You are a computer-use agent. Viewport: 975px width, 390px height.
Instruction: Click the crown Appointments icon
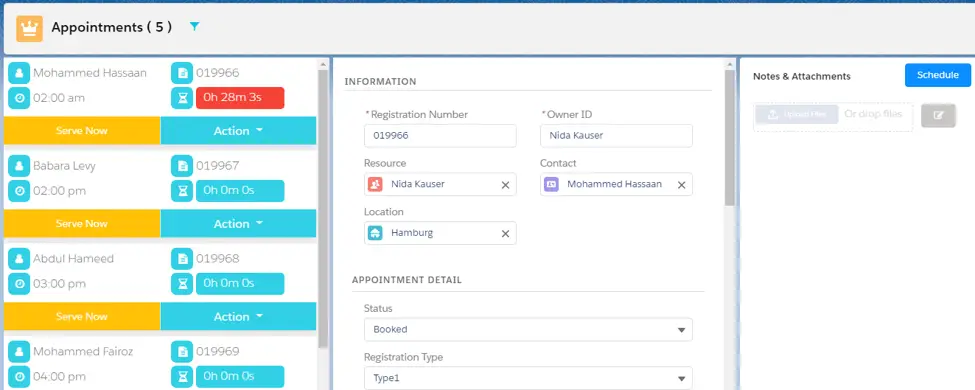29,28
